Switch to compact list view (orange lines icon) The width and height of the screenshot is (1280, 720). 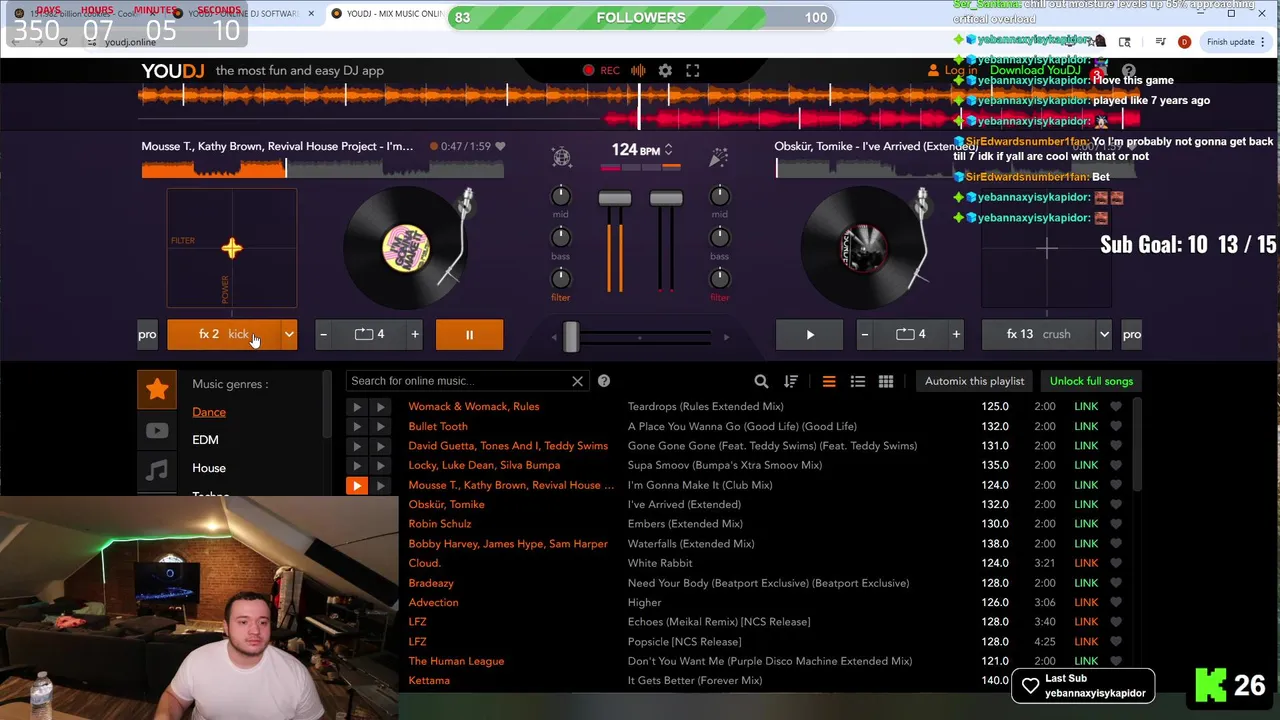point(828,381)
